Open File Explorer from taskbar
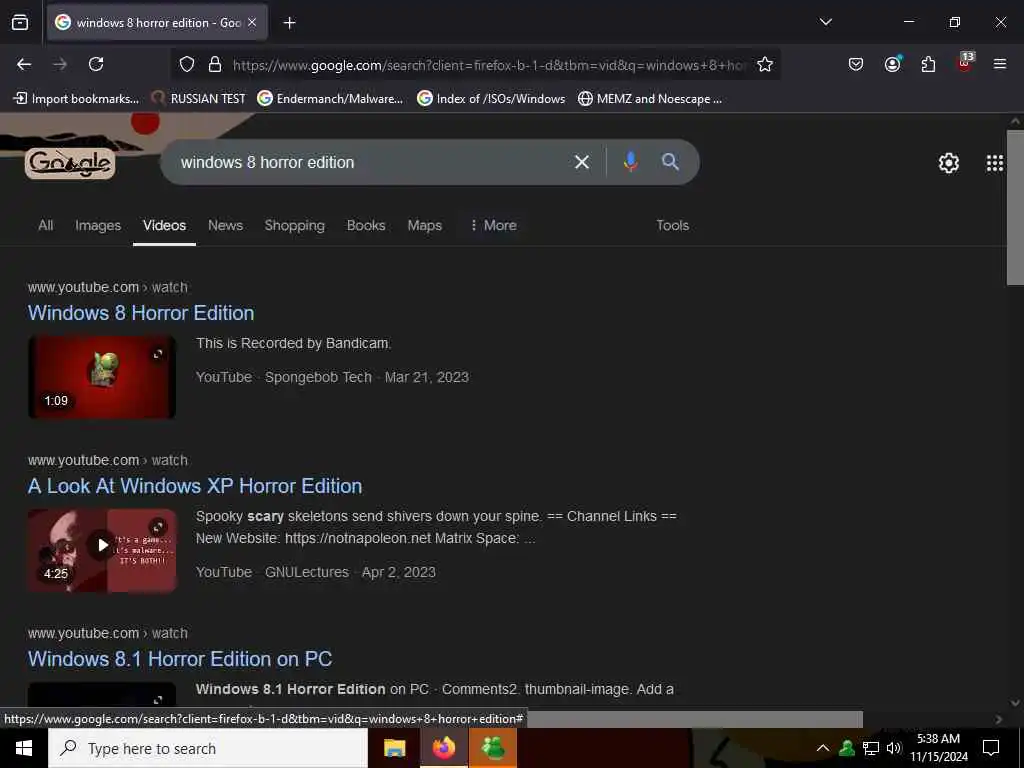This screenshot has height=768, width=1024. (394, 748)
